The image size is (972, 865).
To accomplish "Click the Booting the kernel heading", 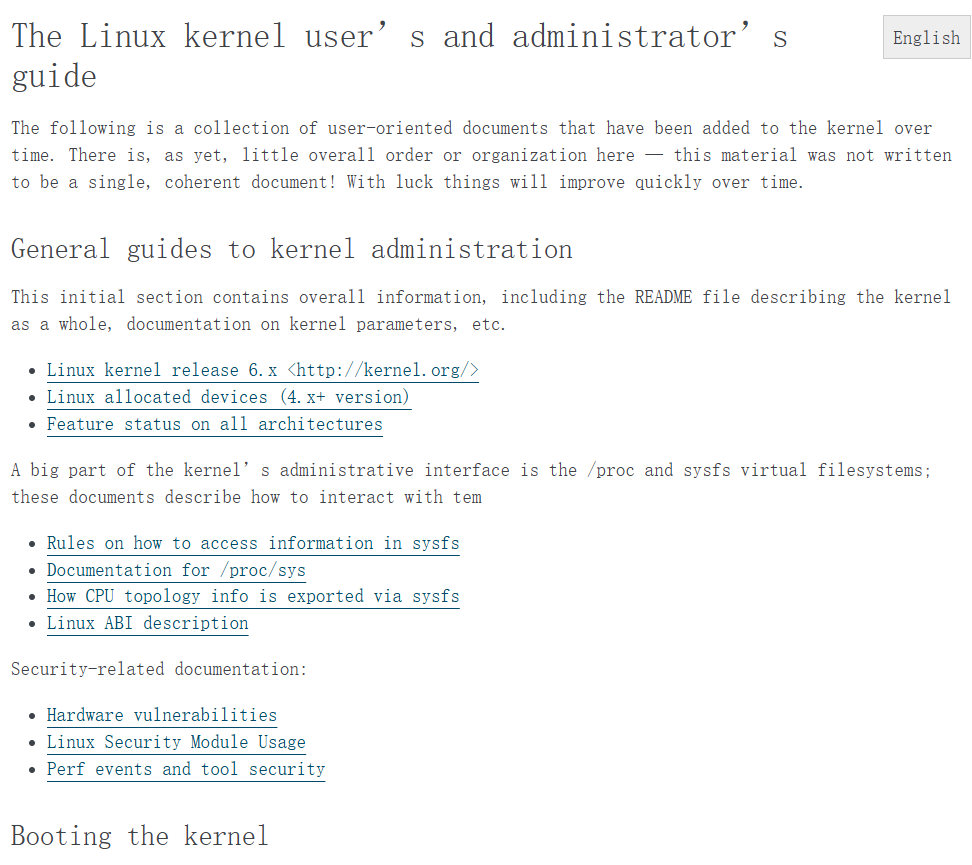I will point(138,836).
